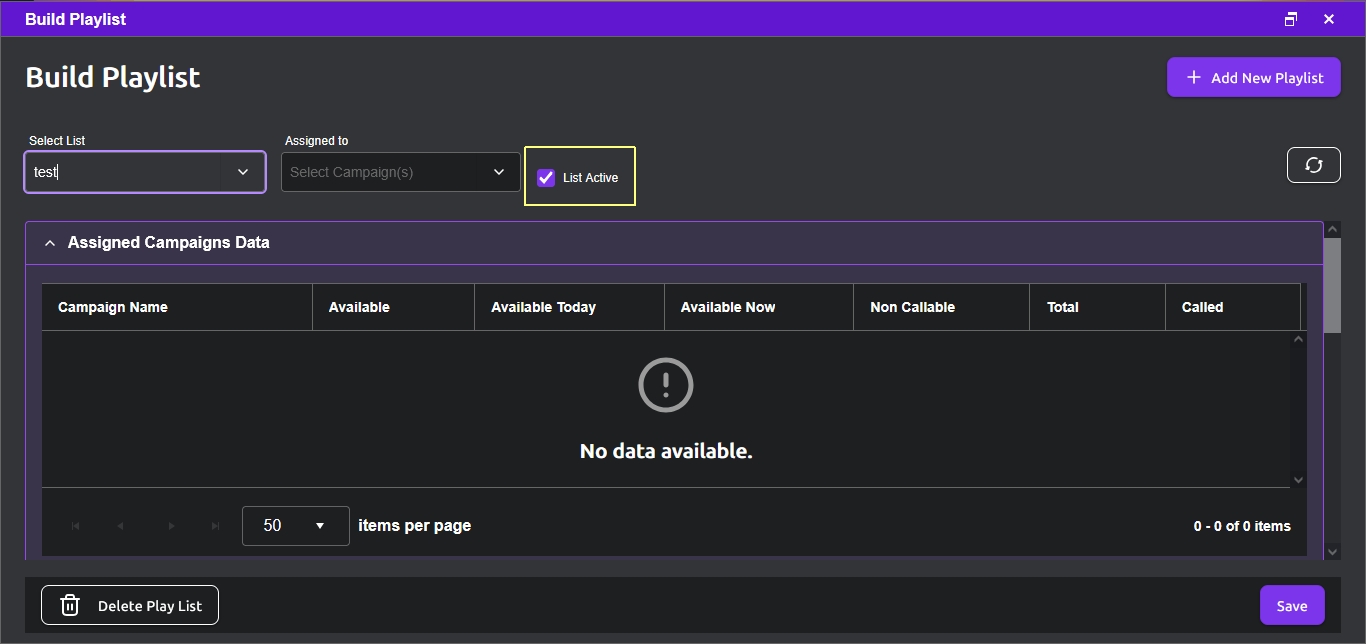The height and width of the screenshot is (644, 1366).
Task: Open the Select List dropdown arrow
Action: pos(243,172)
